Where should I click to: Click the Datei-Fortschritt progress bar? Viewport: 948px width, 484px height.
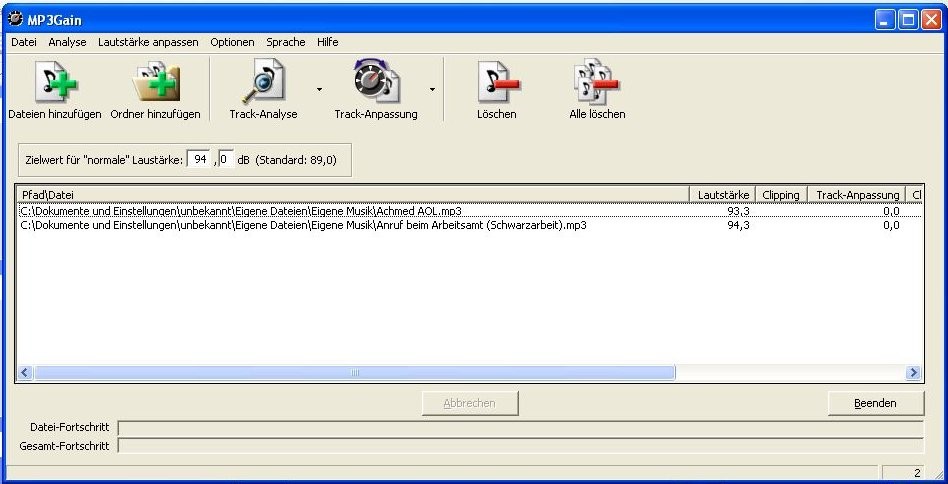click(x=521, y=428)
